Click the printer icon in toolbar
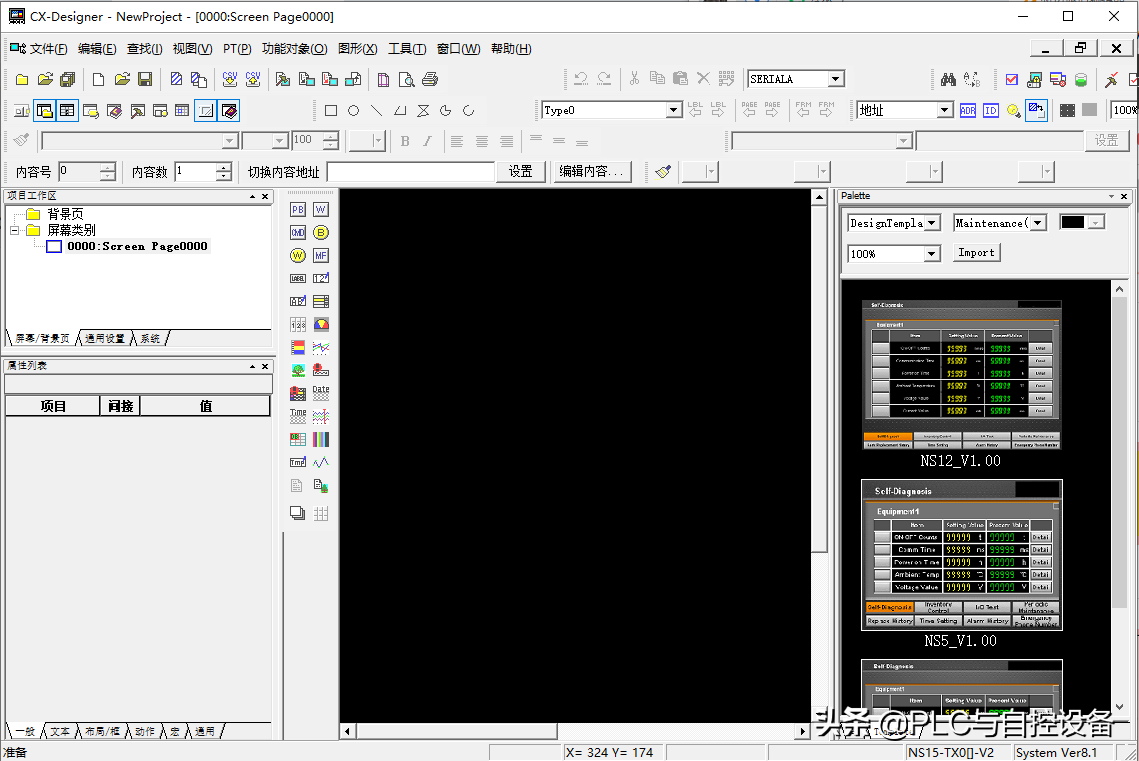1139x761 pixels. point(430,80)
